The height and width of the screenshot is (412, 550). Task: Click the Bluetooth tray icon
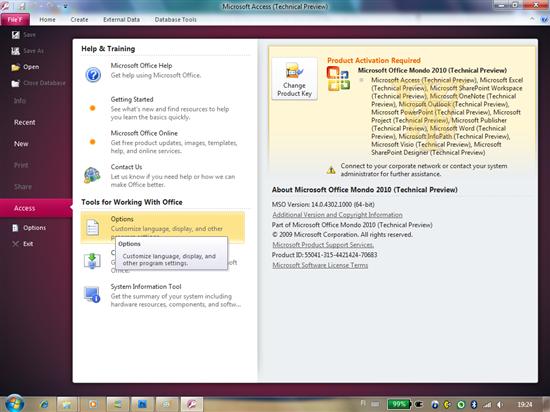coord(474,404)
